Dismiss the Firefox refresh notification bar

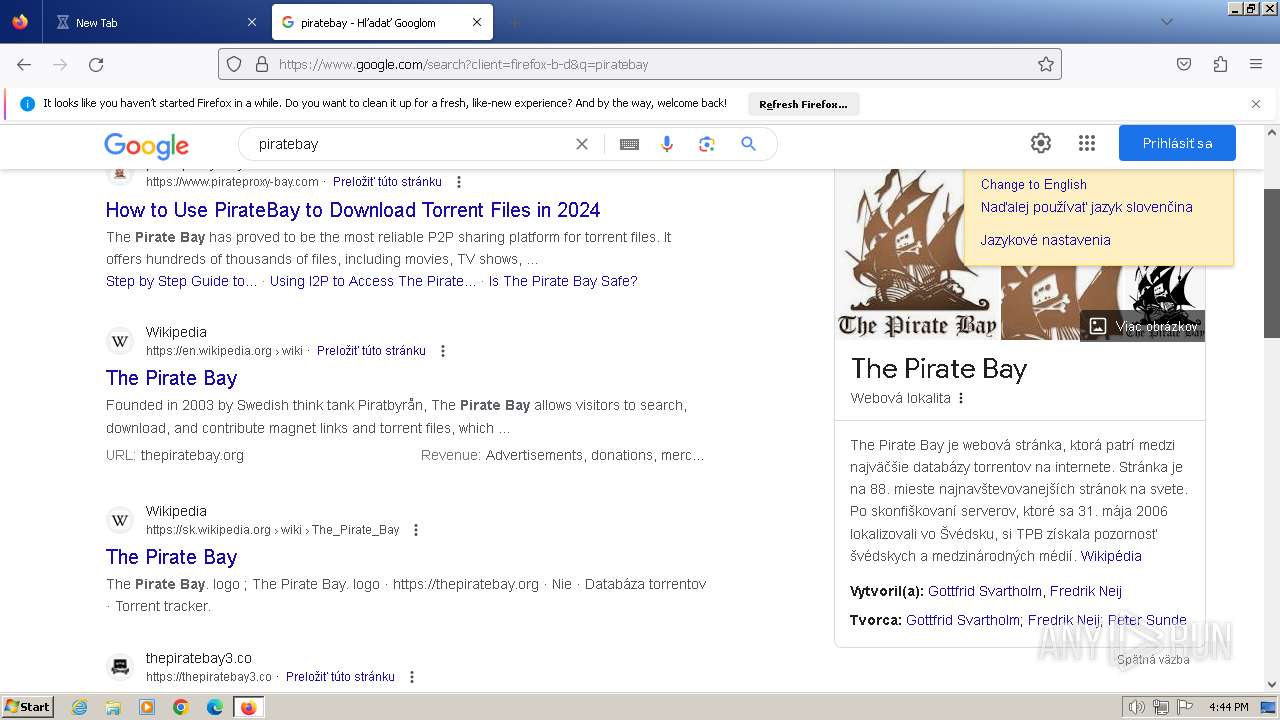point(1256,103)
